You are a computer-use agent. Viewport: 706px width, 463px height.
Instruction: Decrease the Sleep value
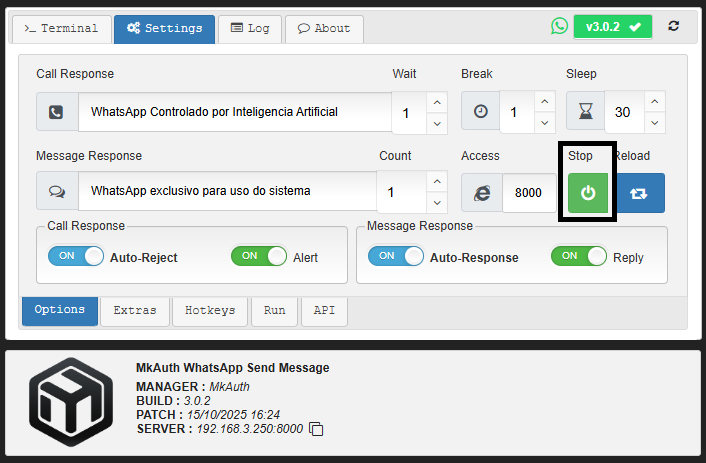point(655,123)
